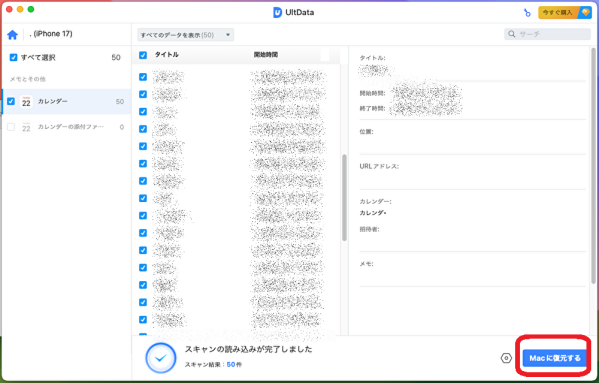Click the event list vertical scrollbar
599x383 pixels.
point(344,197)
